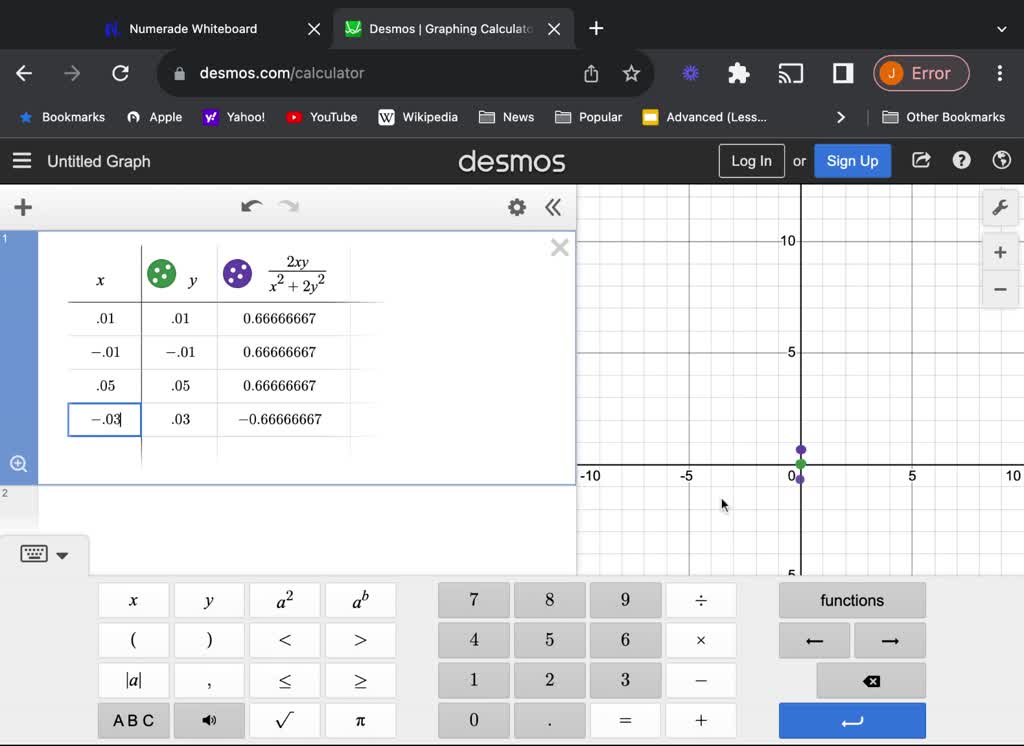The height and width of the screenshot is (746, 1024).
Task: Open the Graph Settings wrench icon
Action: pos(999,208)
